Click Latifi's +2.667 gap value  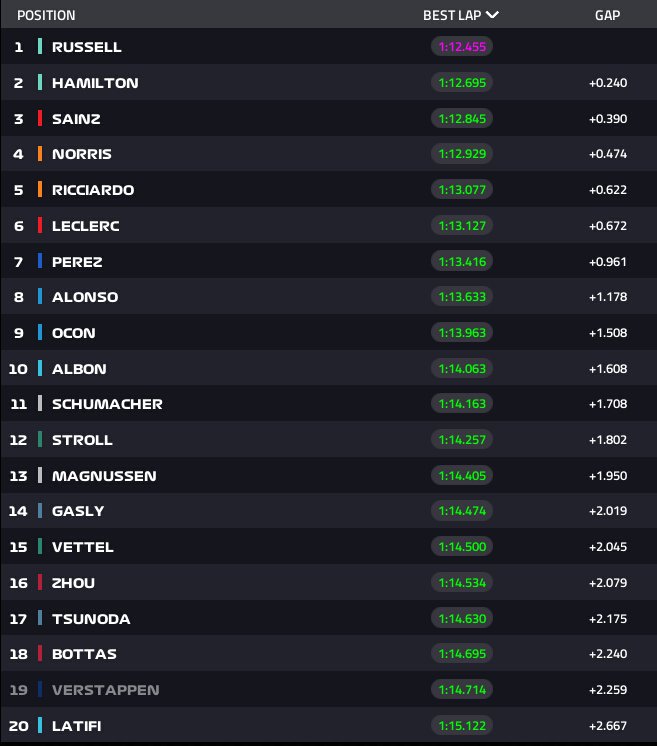pos(608,726)
